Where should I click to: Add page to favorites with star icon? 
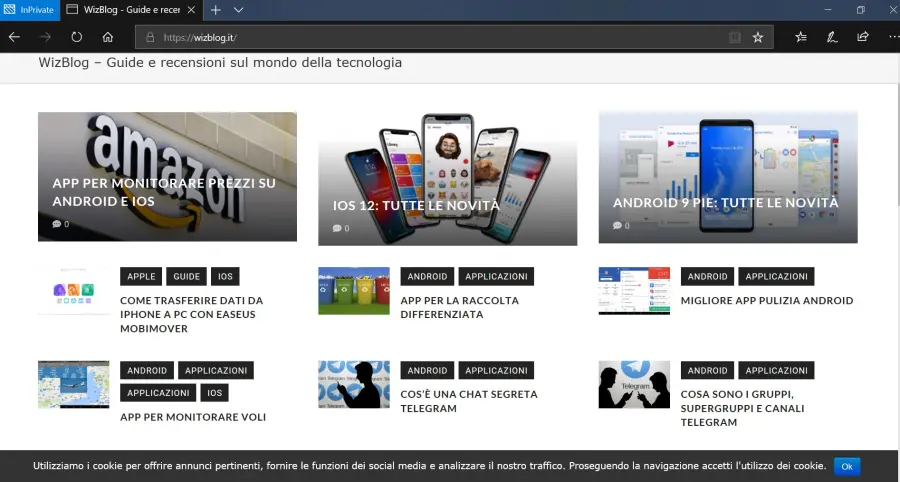tap(758, 37)
